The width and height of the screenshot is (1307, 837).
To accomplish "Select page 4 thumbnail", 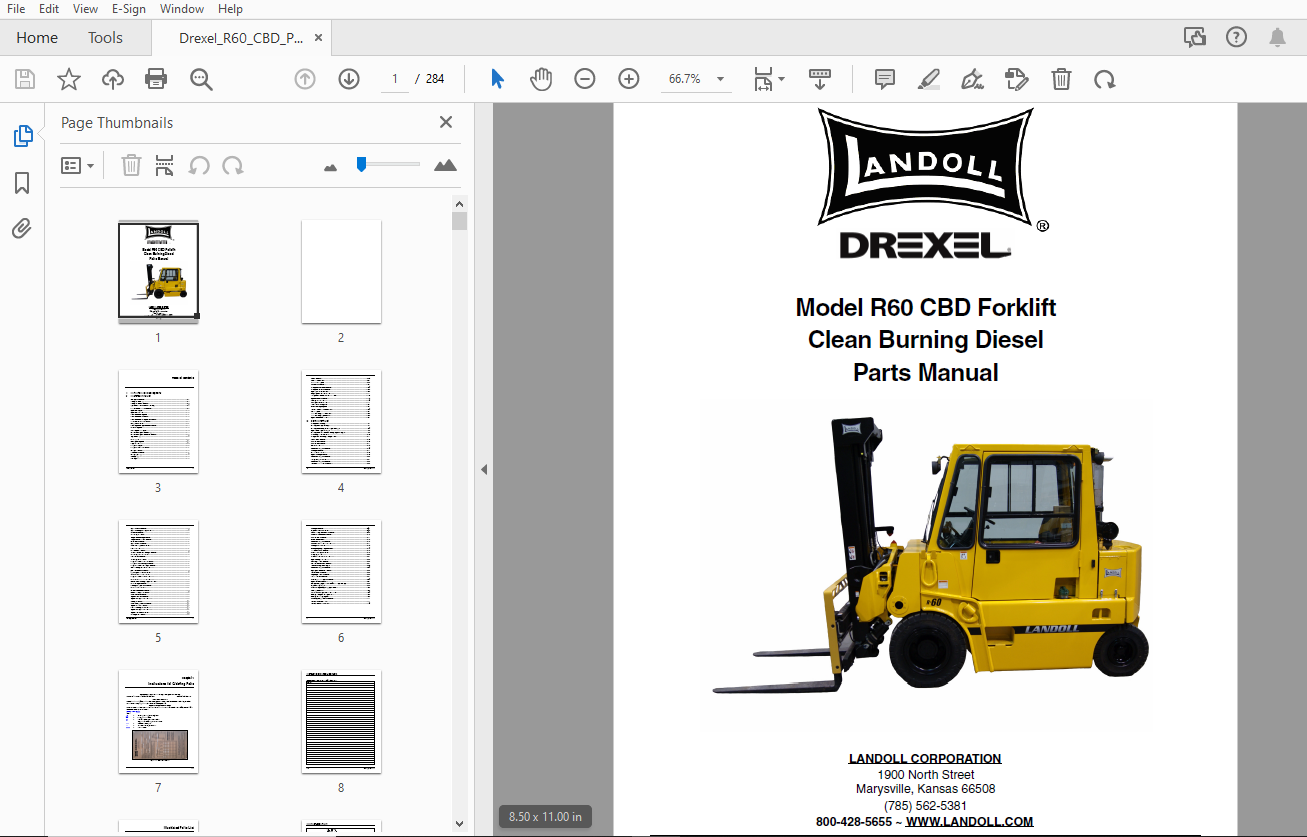I will [x=341, y=421].
